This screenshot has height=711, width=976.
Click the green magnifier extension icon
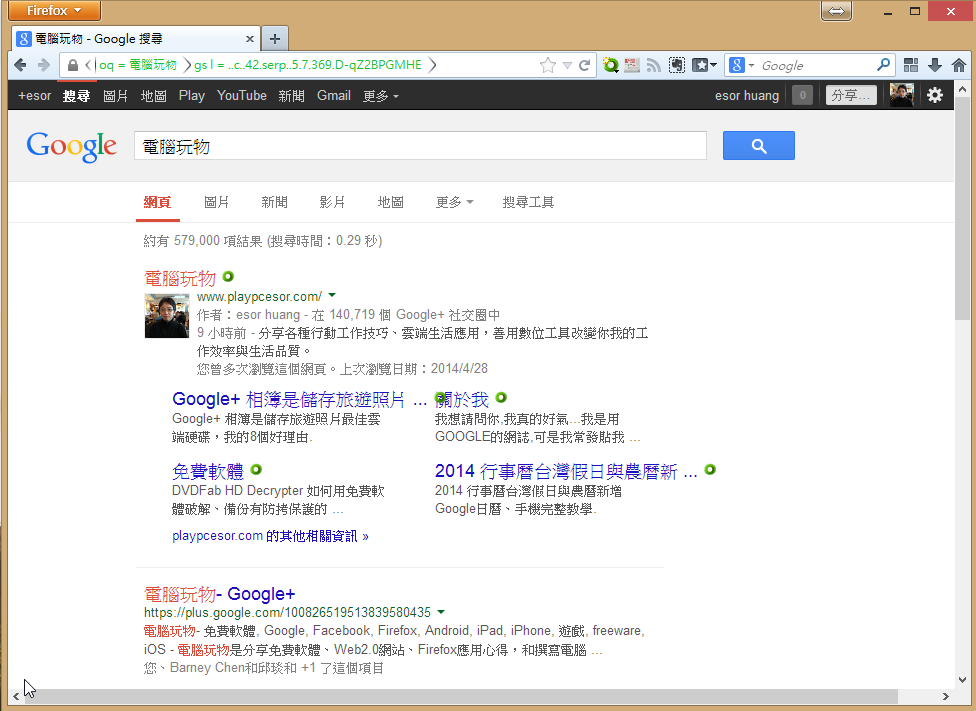click(611, 65)
